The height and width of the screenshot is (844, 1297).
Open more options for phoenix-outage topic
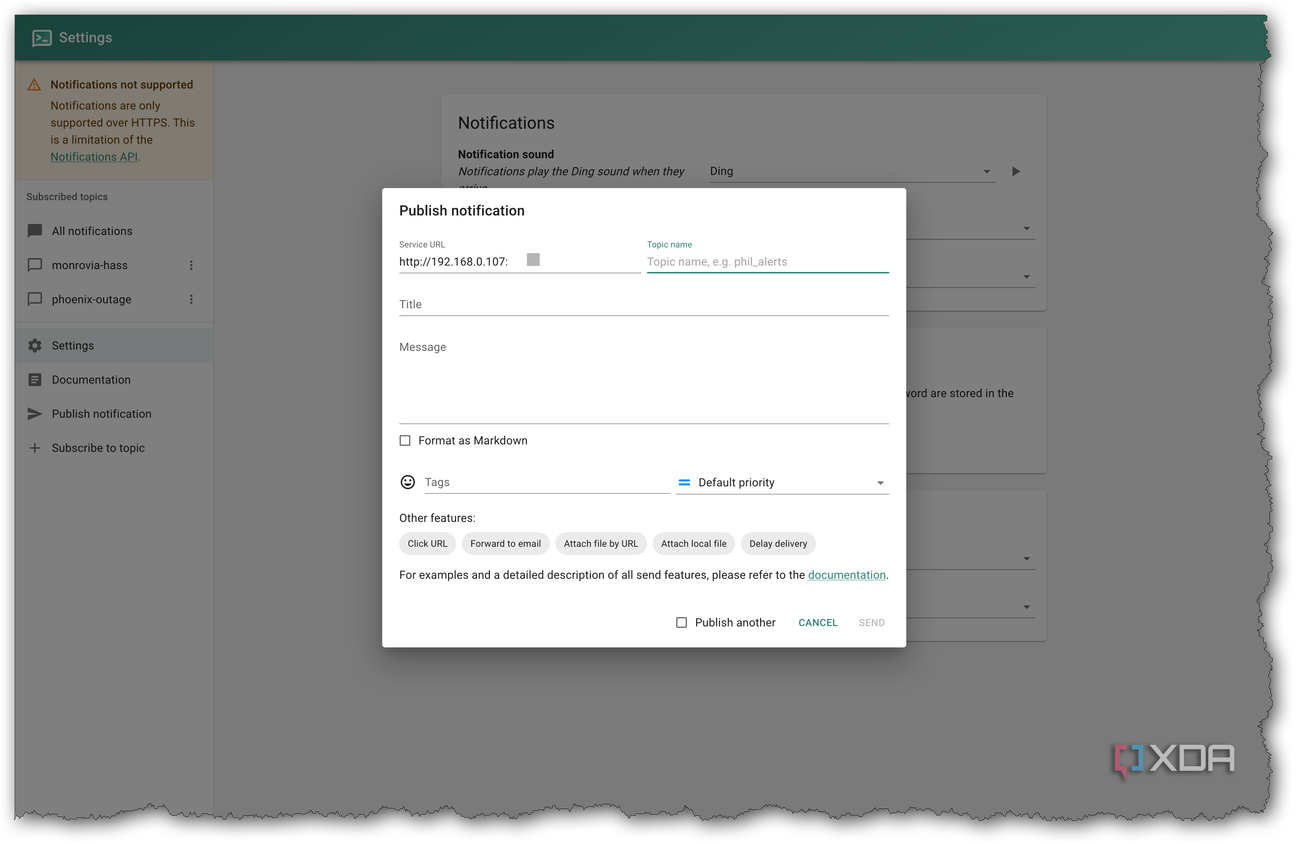pos(191,299)
